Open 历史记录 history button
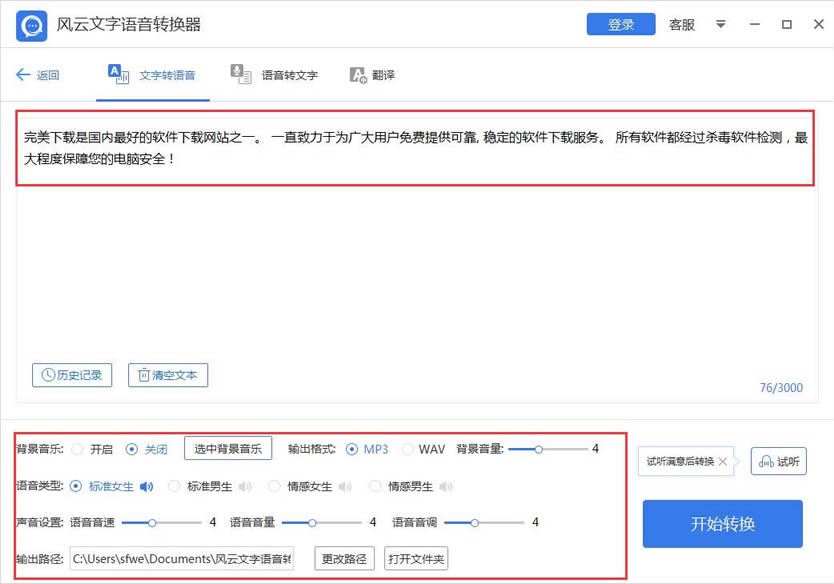Screen dimensions: 834x584 coord(72,375)
